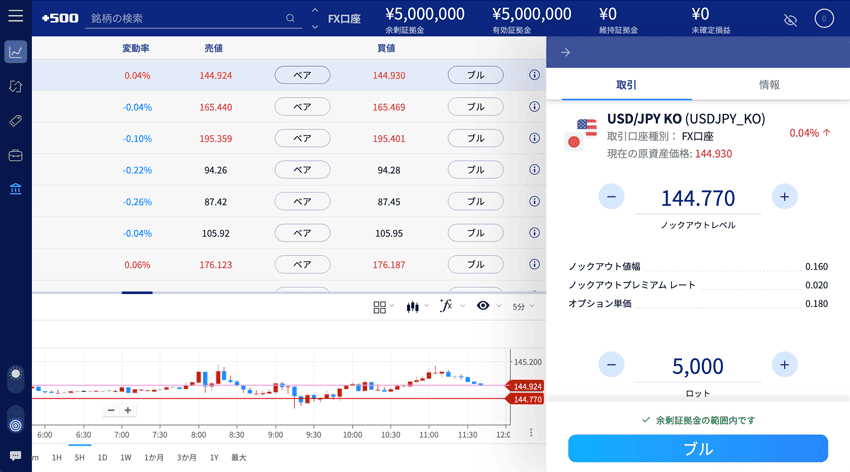Open info for the 105.92 row
850x472 pixels.
coord(535,232)
